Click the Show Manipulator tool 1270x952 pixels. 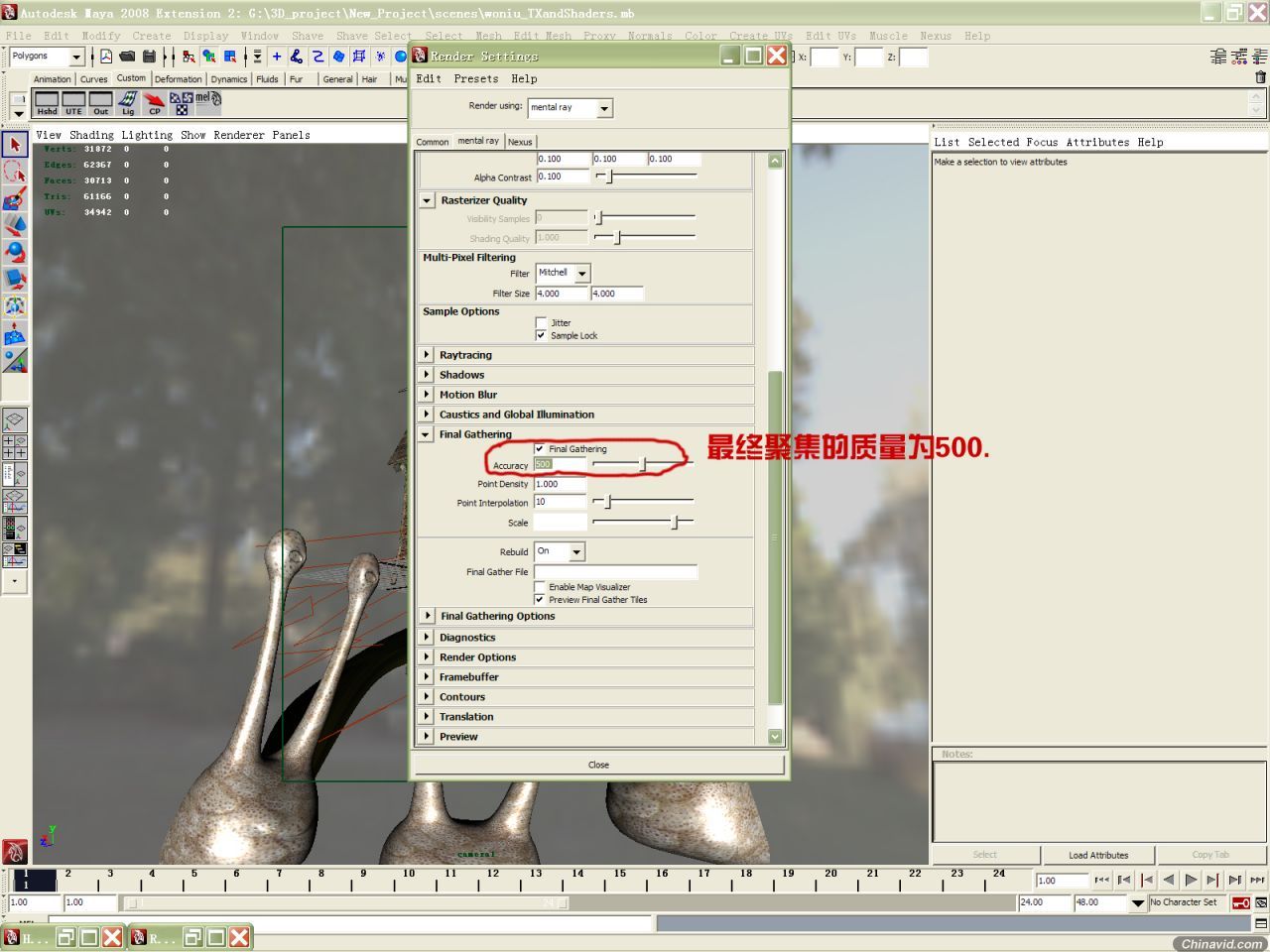(x=14, y=361)
